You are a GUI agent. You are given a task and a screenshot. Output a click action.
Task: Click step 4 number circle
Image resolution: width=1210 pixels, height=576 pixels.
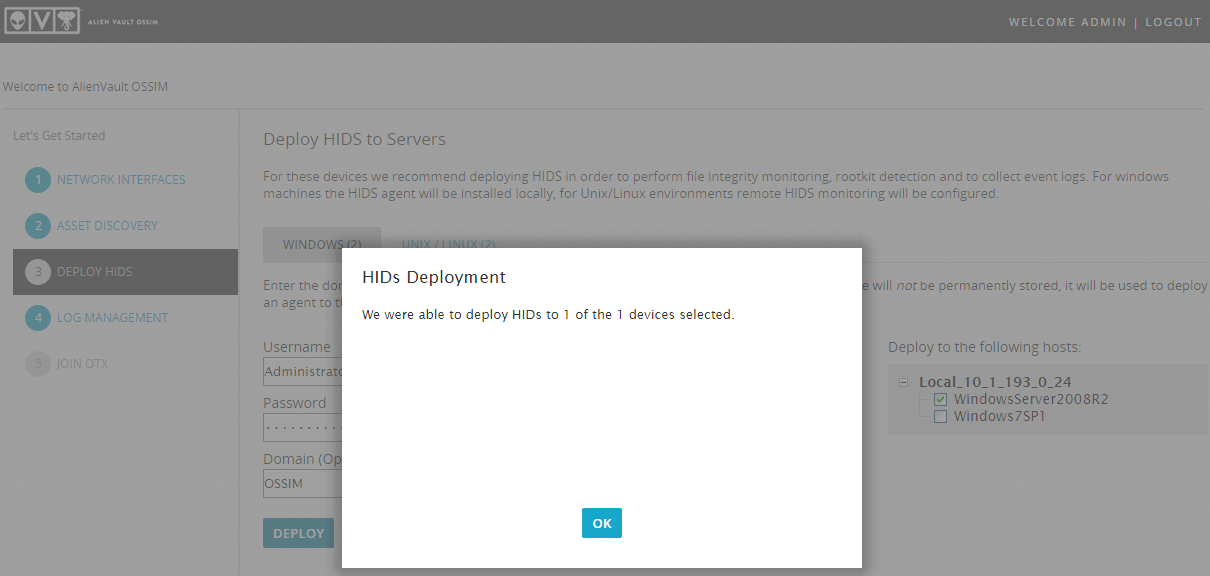pyautogui.click(x=38, y=318)
